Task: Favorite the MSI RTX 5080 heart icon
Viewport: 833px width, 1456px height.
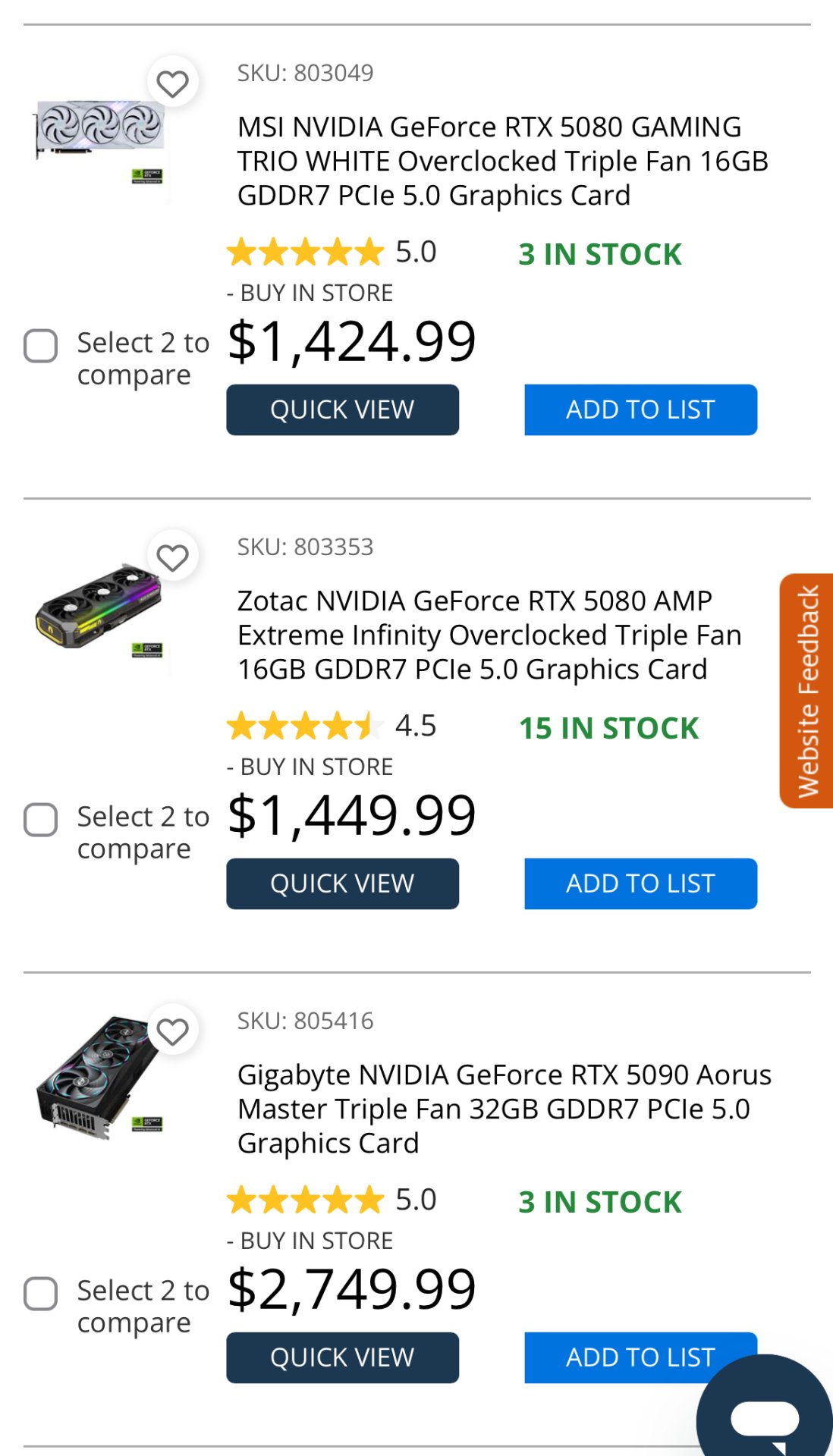Action: point(172,83)
